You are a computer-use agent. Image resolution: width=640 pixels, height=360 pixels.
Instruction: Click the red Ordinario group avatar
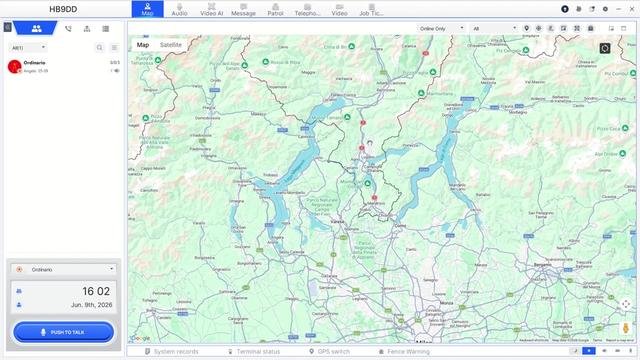pyautogui.click(x=15, y=67)
